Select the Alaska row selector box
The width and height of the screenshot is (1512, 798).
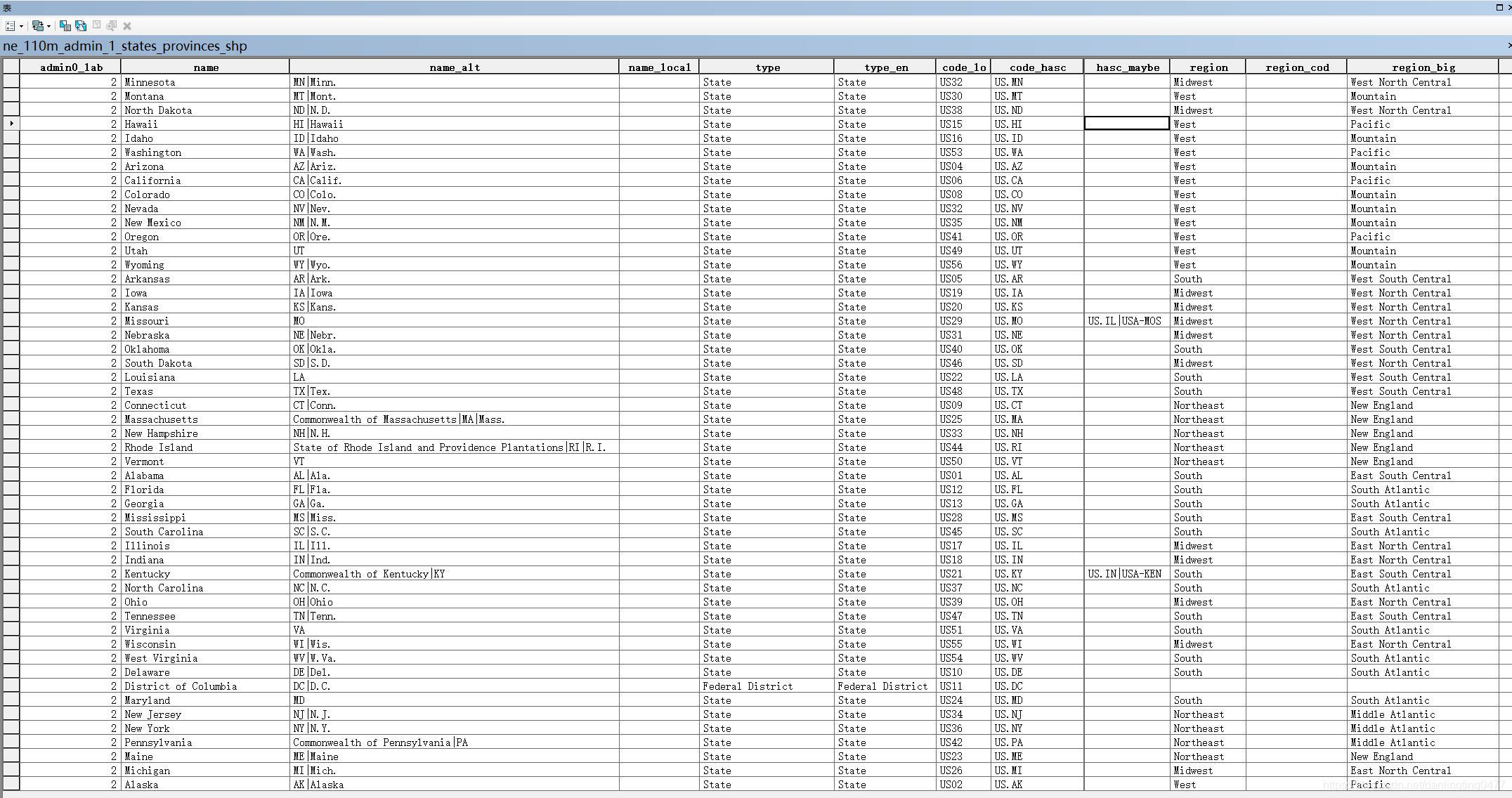11,784
